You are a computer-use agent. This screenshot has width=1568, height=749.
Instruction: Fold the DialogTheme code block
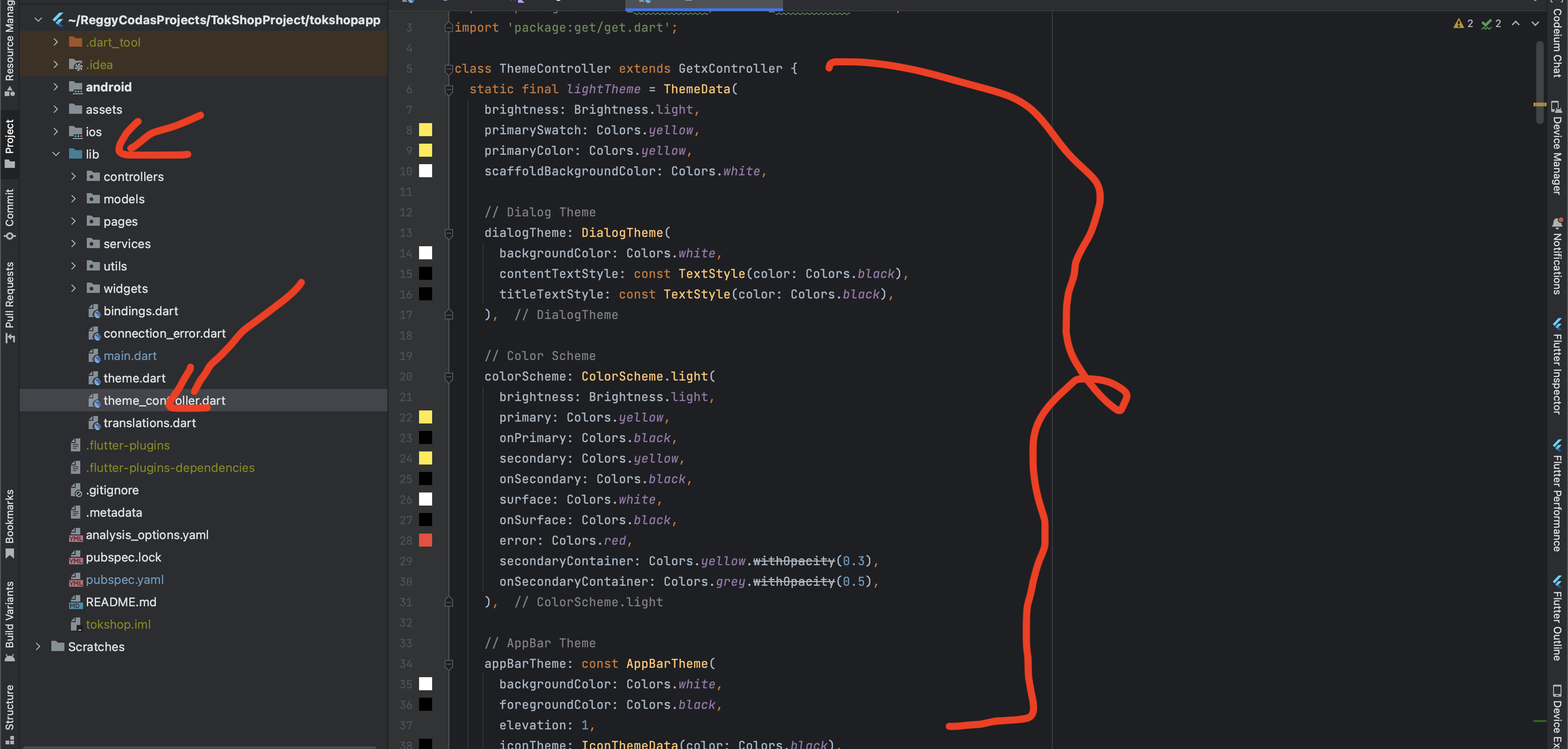tap(448, 233)
